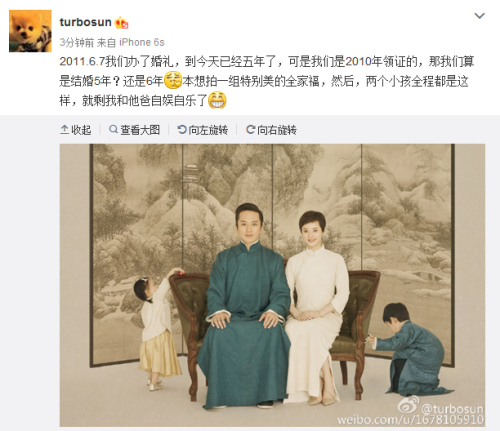Click the 向右旋转 clockwise arrow icon

click(x=250, y=129)
